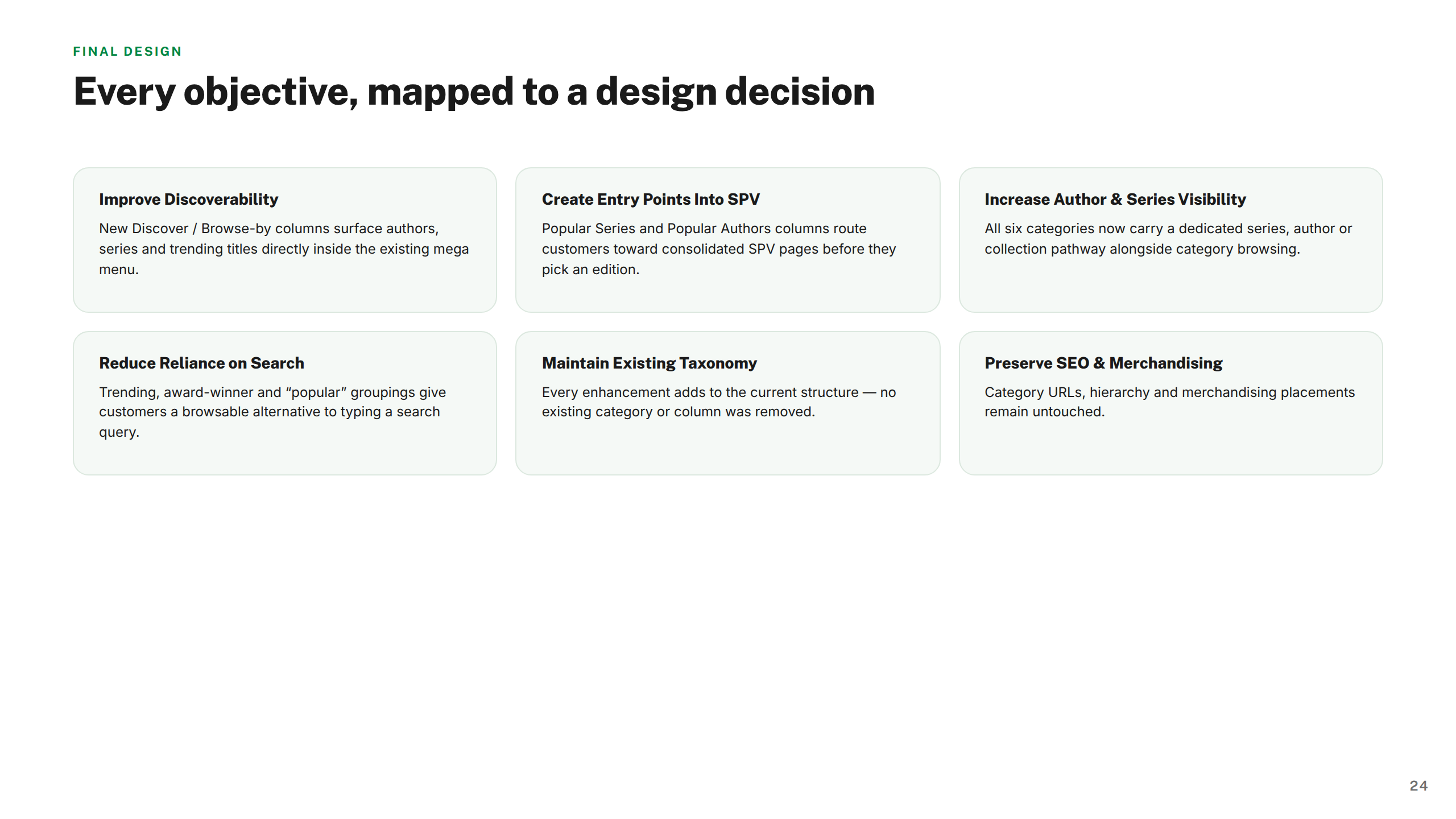Screen dimensions: 1456x819
Task: Click the Preserve SEO & Merchandising heading
Action: tap(1103, 363)
